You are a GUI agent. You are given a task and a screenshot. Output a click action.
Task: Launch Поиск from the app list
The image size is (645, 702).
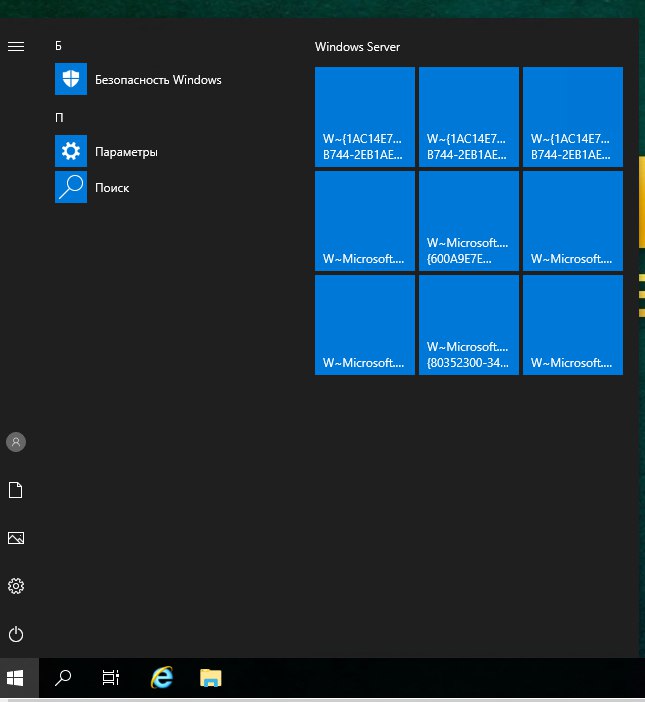coord(92,187)
